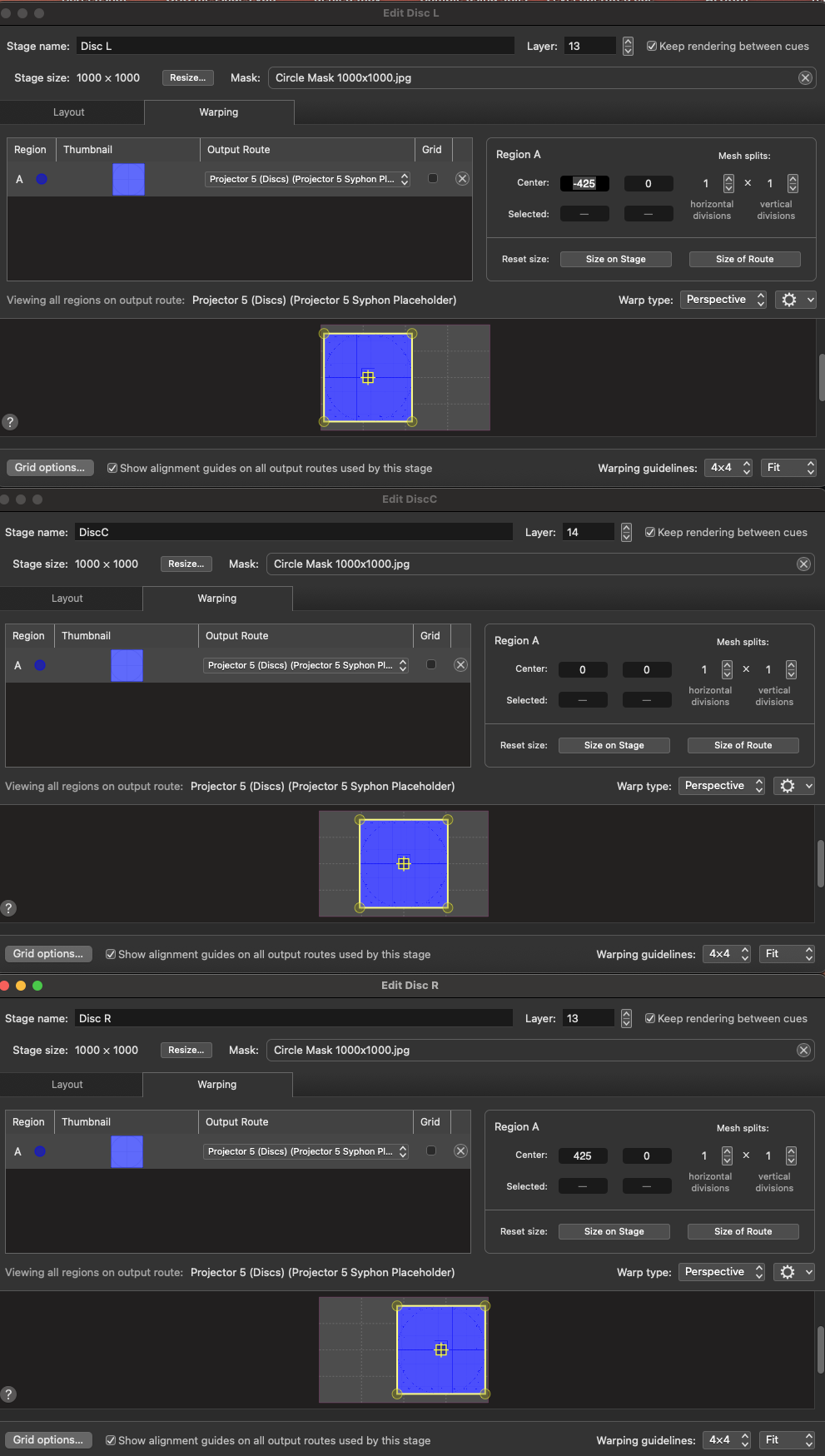Click help button in Disc L window

pos(10,422)
